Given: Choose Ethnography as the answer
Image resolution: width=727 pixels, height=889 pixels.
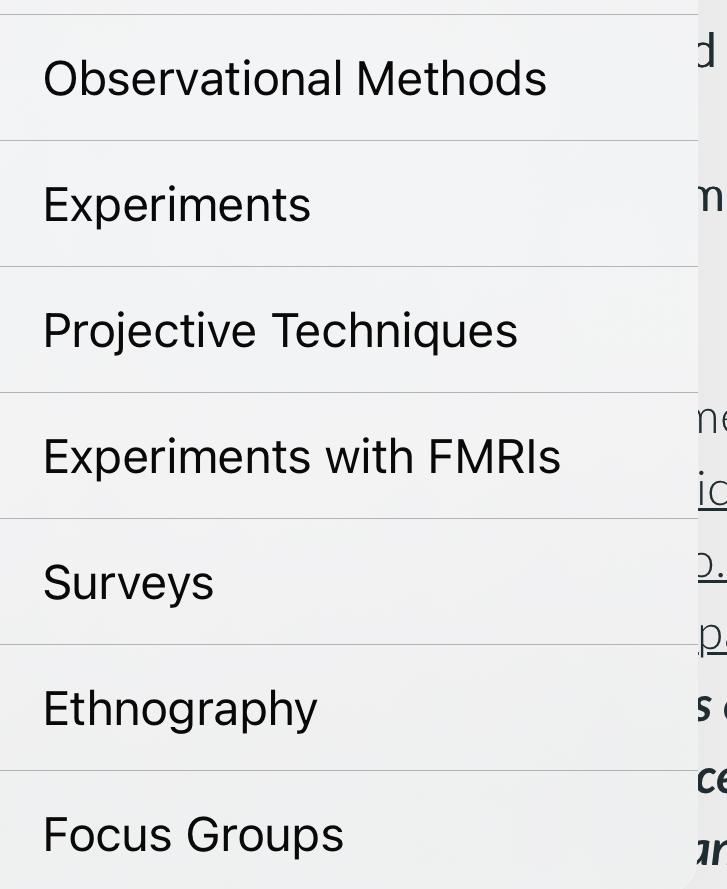Looking at the screenshot, I should [x=180, y=707].
